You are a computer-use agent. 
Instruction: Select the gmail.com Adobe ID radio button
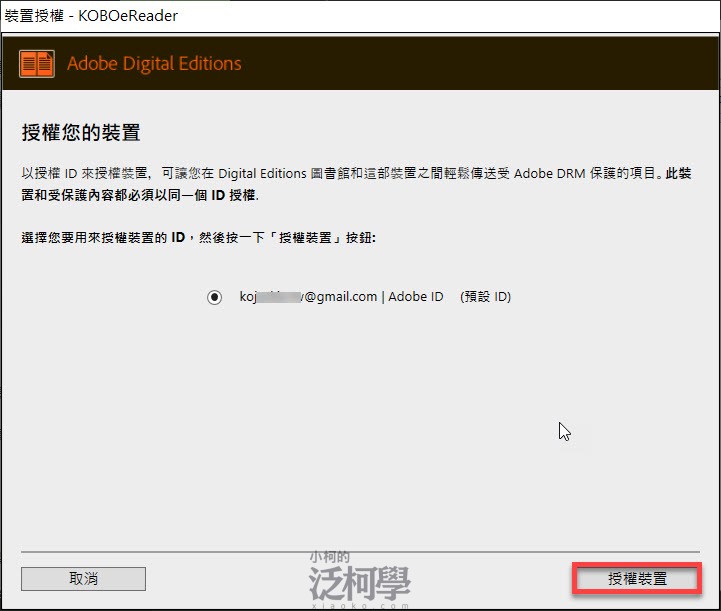(214, 297)
